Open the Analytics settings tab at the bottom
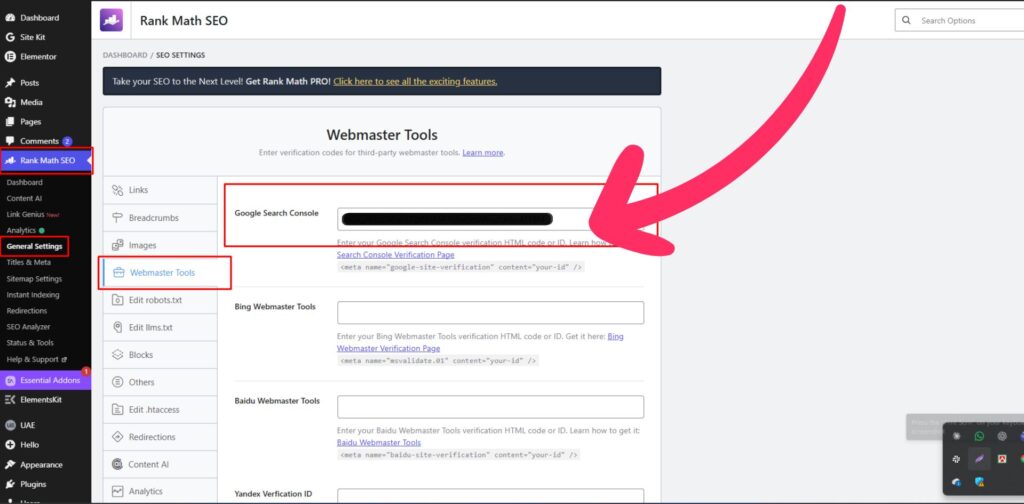The width and height of the screenshot is (1024, 504). pos(160,491)
